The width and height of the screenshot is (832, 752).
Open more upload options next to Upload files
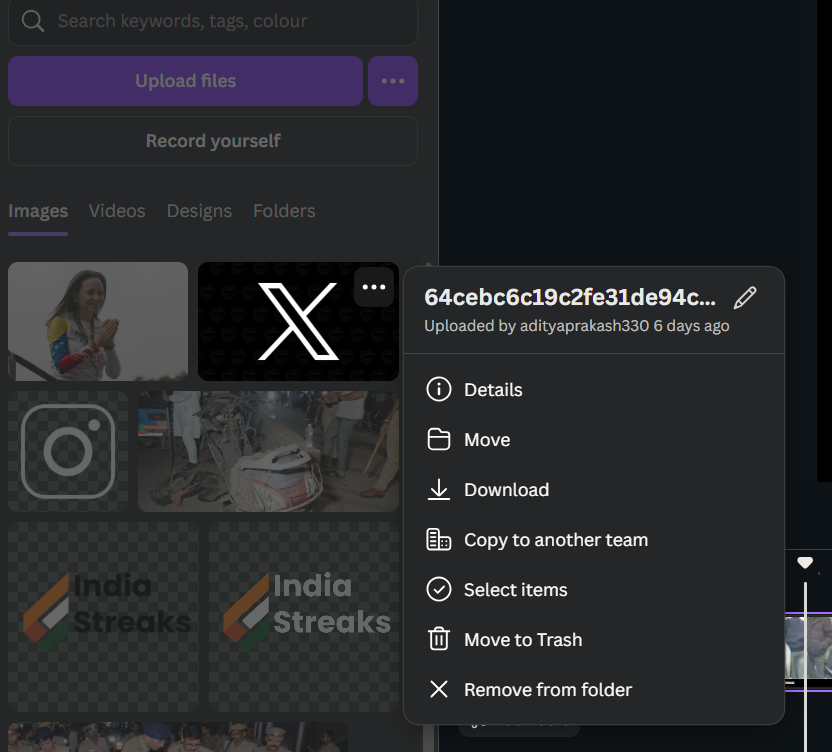point(393,81)
